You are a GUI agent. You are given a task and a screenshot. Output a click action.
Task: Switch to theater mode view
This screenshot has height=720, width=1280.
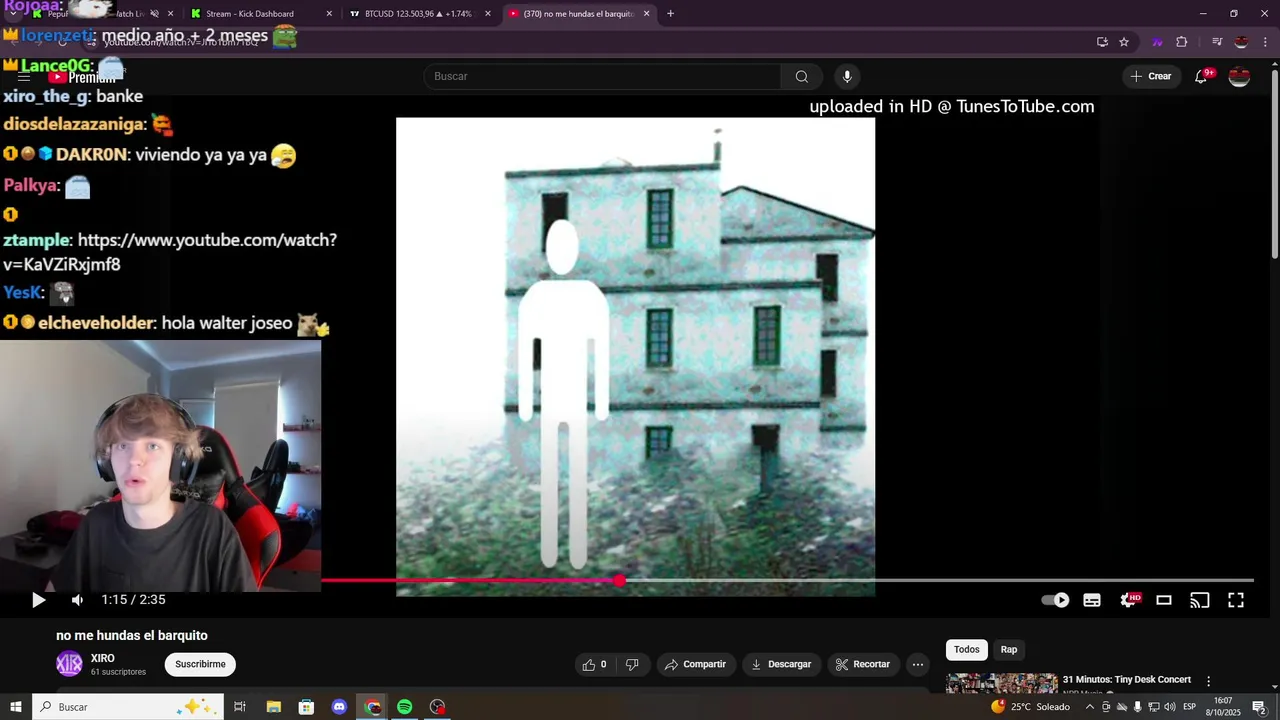(1164, 600)
